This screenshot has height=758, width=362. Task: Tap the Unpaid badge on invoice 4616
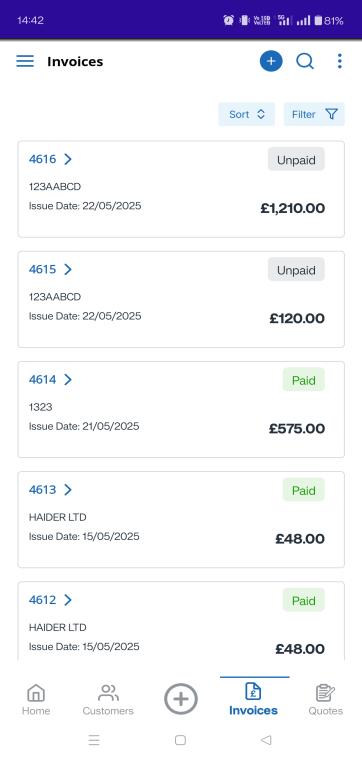(x=296, y=160)
